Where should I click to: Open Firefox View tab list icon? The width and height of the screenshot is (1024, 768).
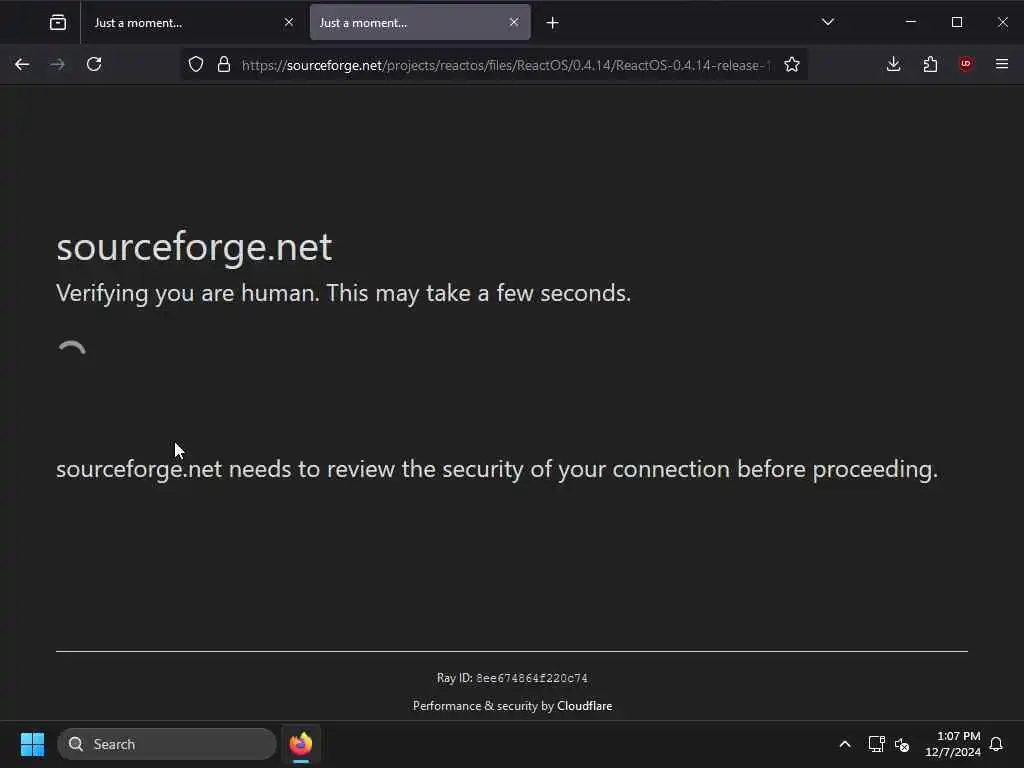pos(58,22)
